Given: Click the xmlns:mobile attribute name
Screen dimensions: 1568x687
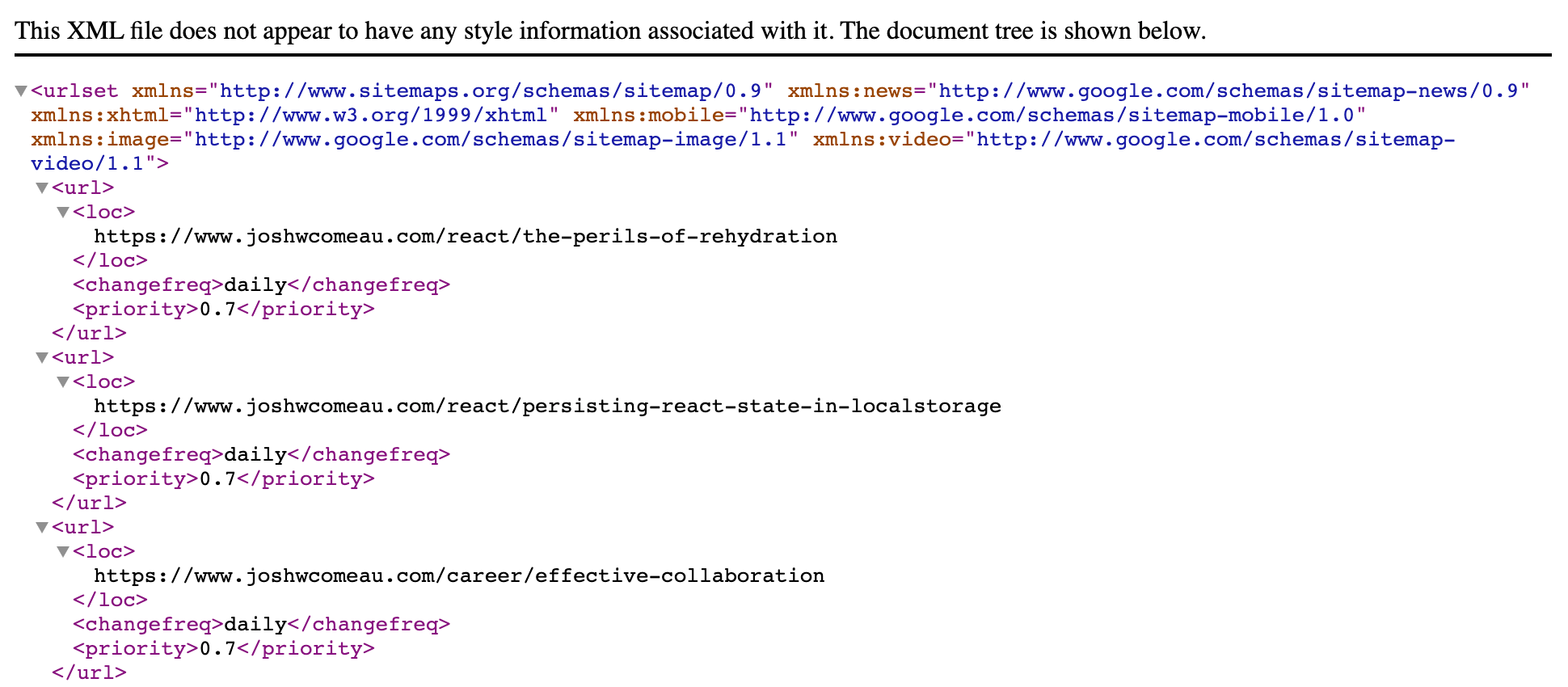Looking at the screenshot, I should pos(649,115).
